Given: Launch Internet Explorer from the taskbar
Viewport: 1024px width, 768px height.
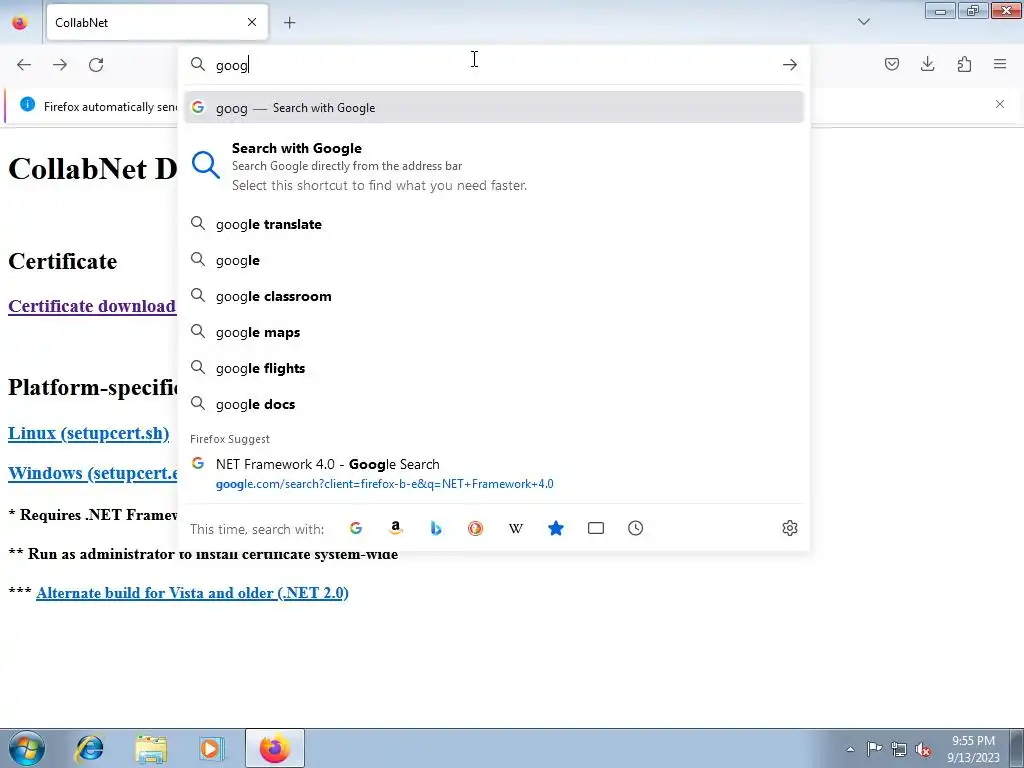Looking at the screenshot, I should coord(89,748).
